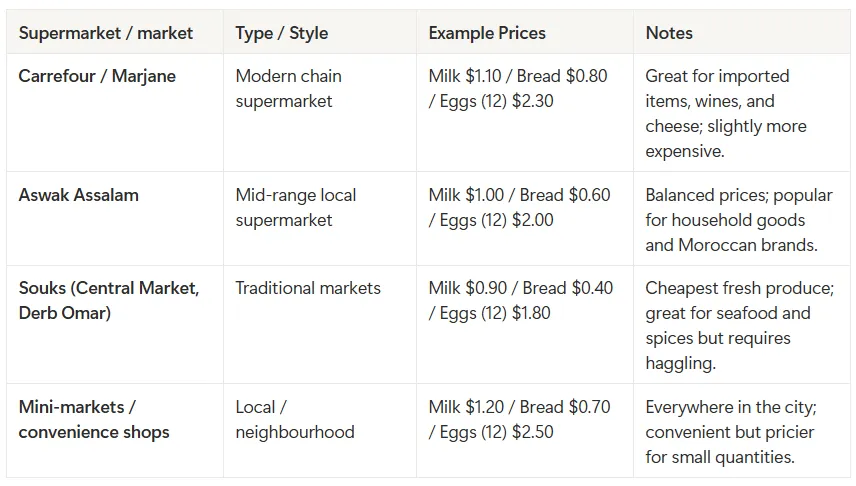Click the 'Carrefour / Marjane' row title
856x486 pixels.
[x=97, y=76]
